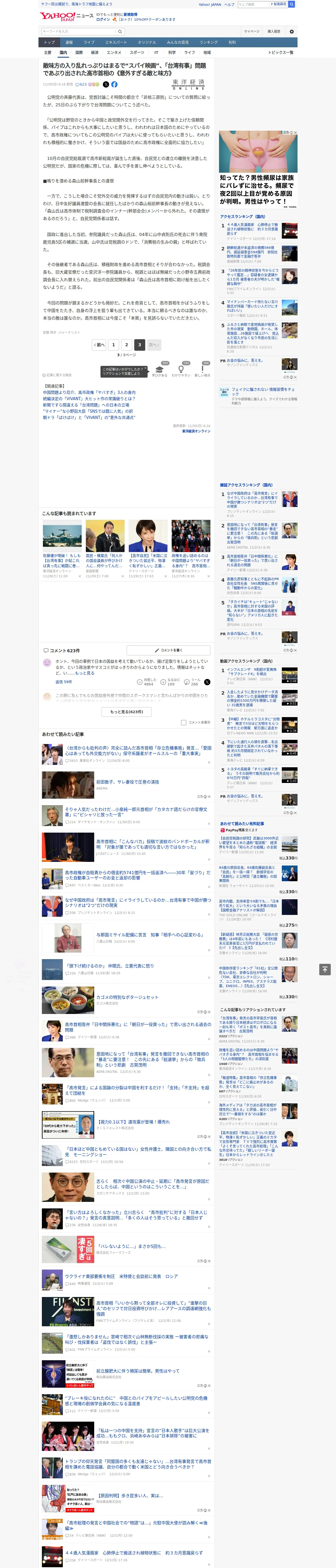The width and height of the screenshot is (336, 1568).
Task: Open the エキスパート navigation tab
Action: (116, 43)
